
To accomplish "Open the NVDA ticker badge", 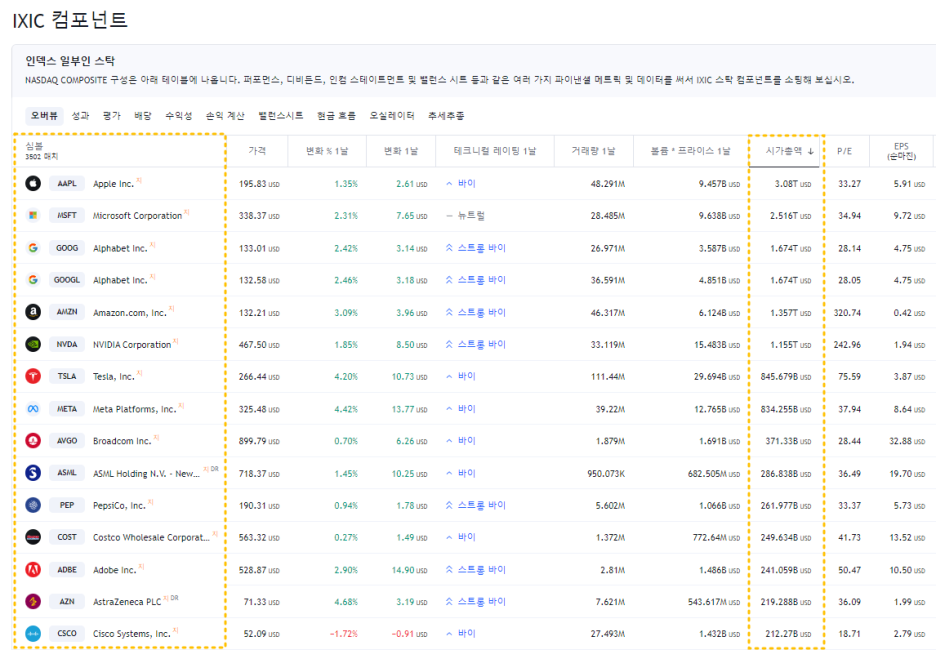I will 67,344.
